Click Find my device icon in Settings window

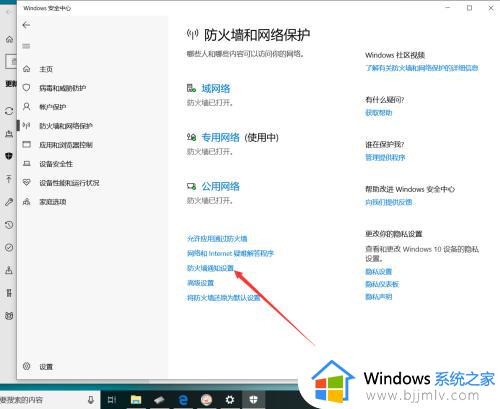9,270
